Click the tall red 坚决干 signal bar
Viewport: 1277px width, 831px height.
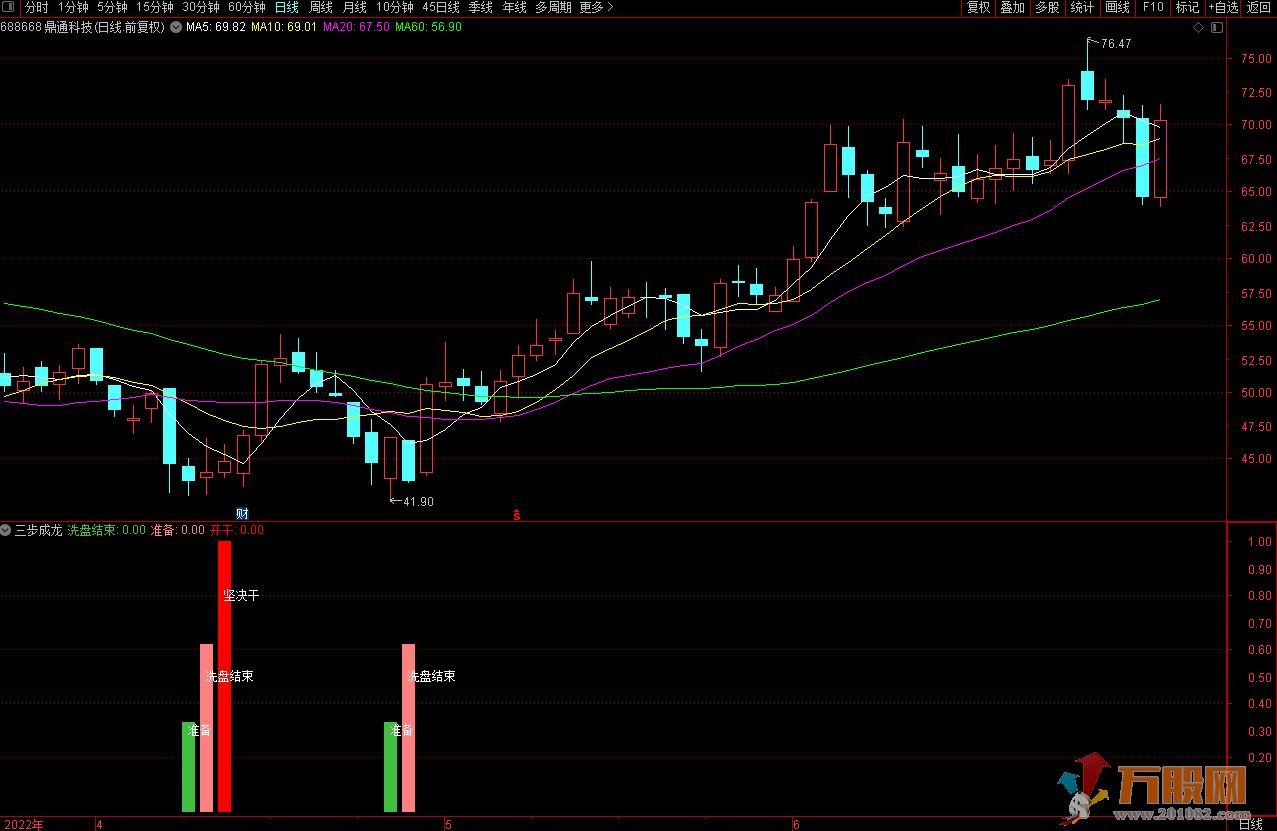coord(224,676)
